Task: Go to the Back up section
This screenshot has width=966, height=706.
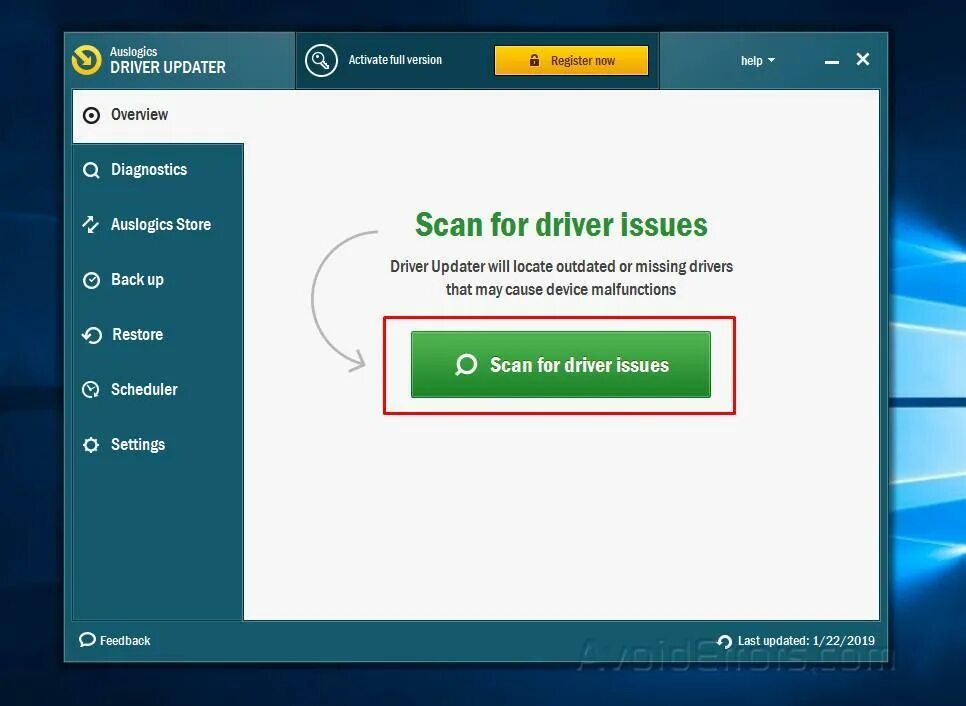Action: tap(158, 280)
